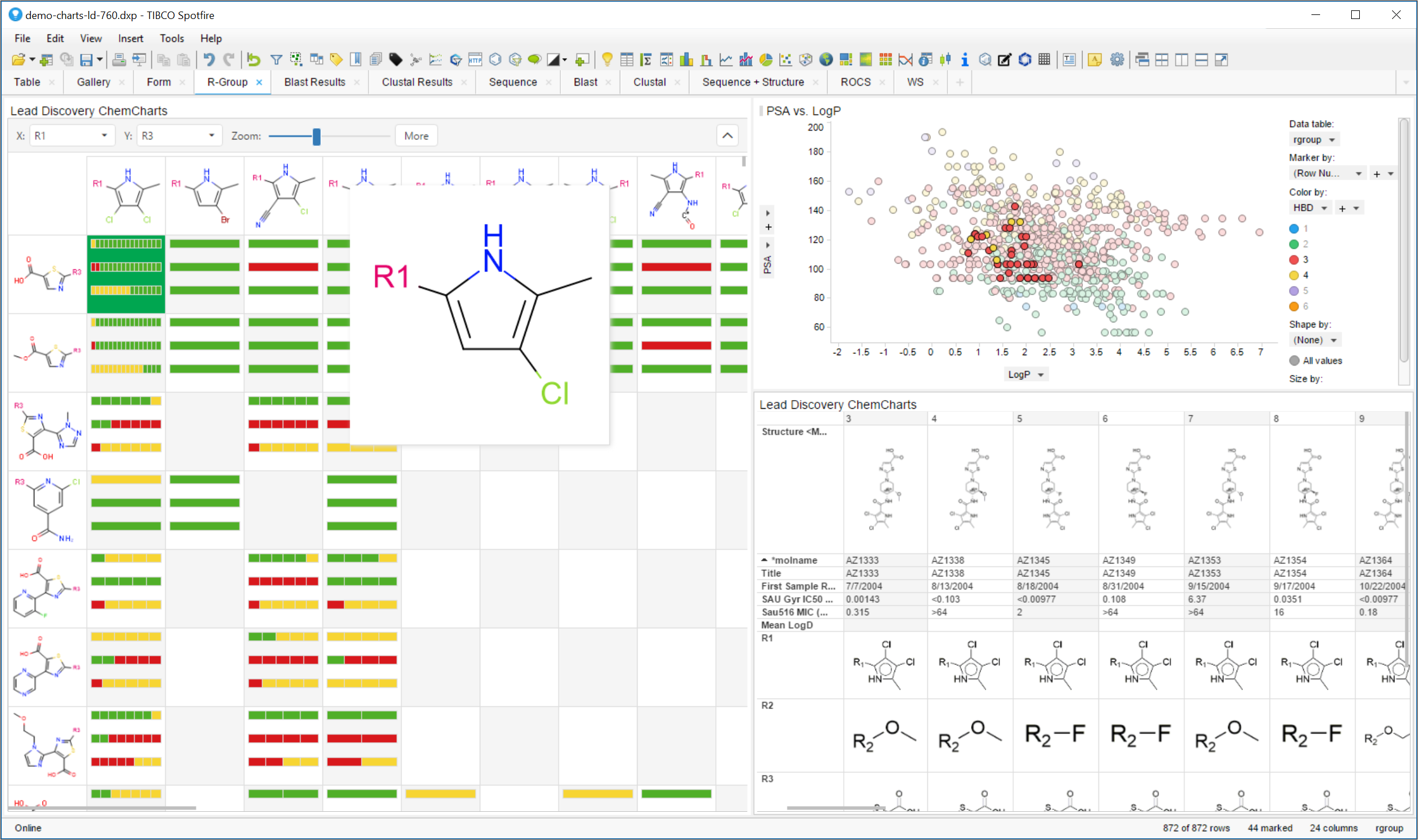
Task: Open the map chart tool
Action: pos(825,59)
